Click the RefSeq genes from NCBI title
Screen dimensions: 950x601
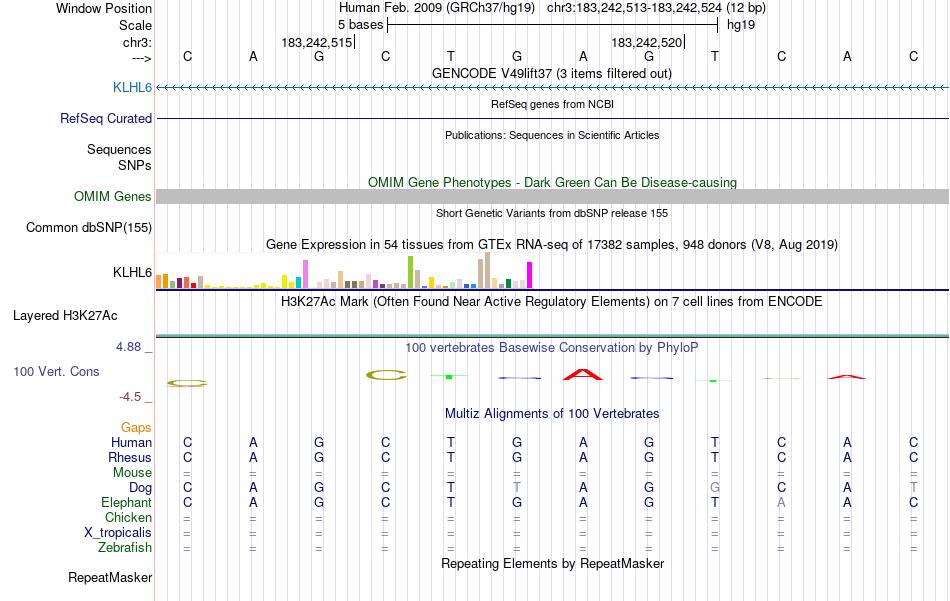click(552, 104)
